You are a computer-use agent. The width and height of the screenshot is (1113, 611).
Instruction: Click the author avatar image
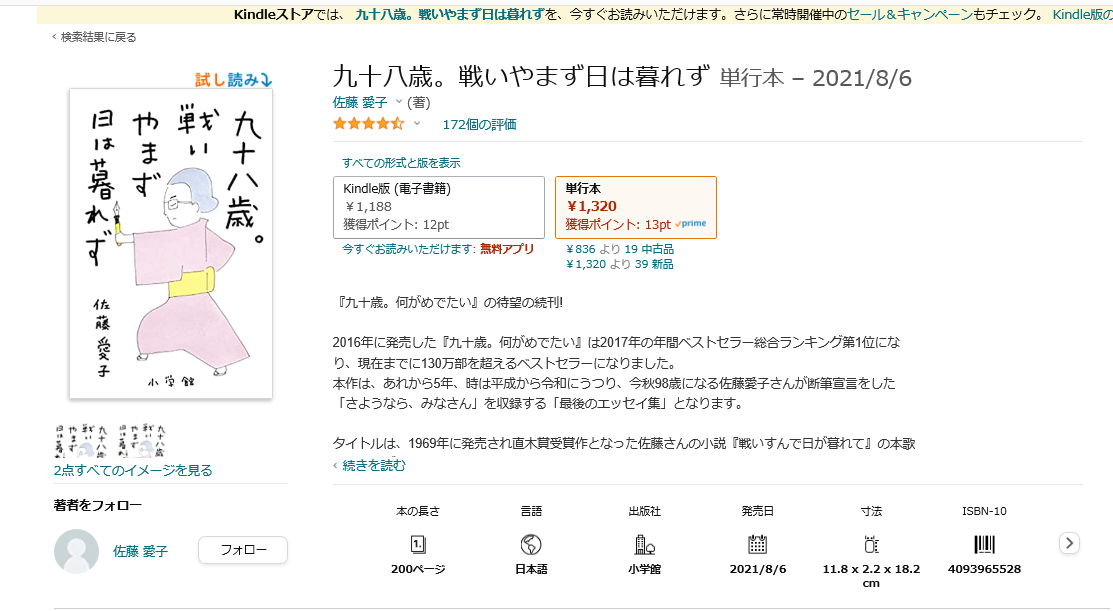point(77,551)
